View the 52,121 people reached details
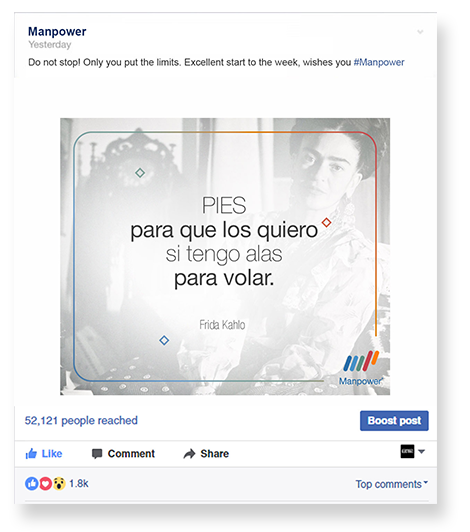 coord(81,421)
